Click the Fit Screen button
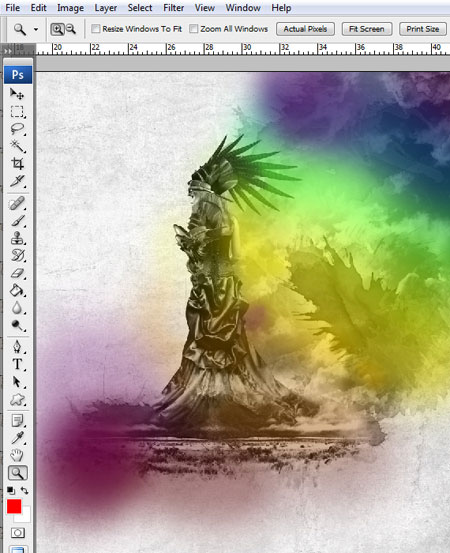This screenshot has height=553, width=450. tap(367, 29)
